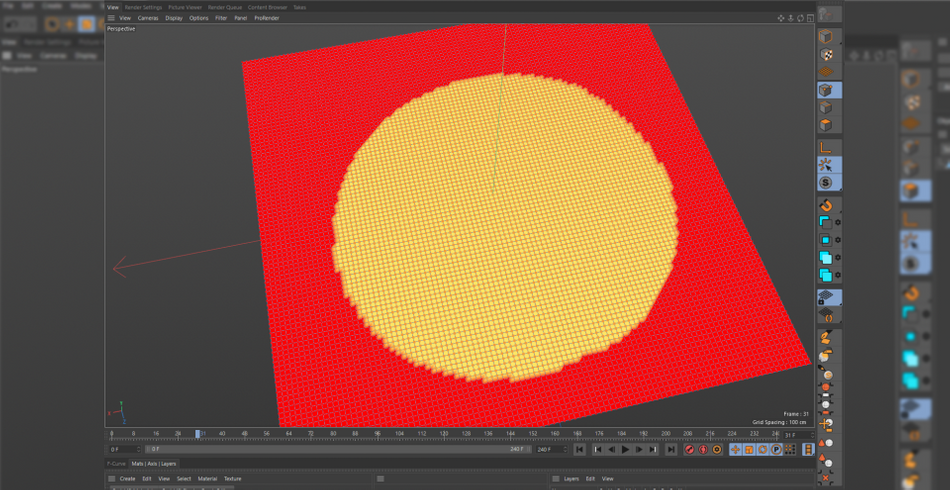
Task: Switch to the Render Queue tab
Action: [x=225, y=7]
